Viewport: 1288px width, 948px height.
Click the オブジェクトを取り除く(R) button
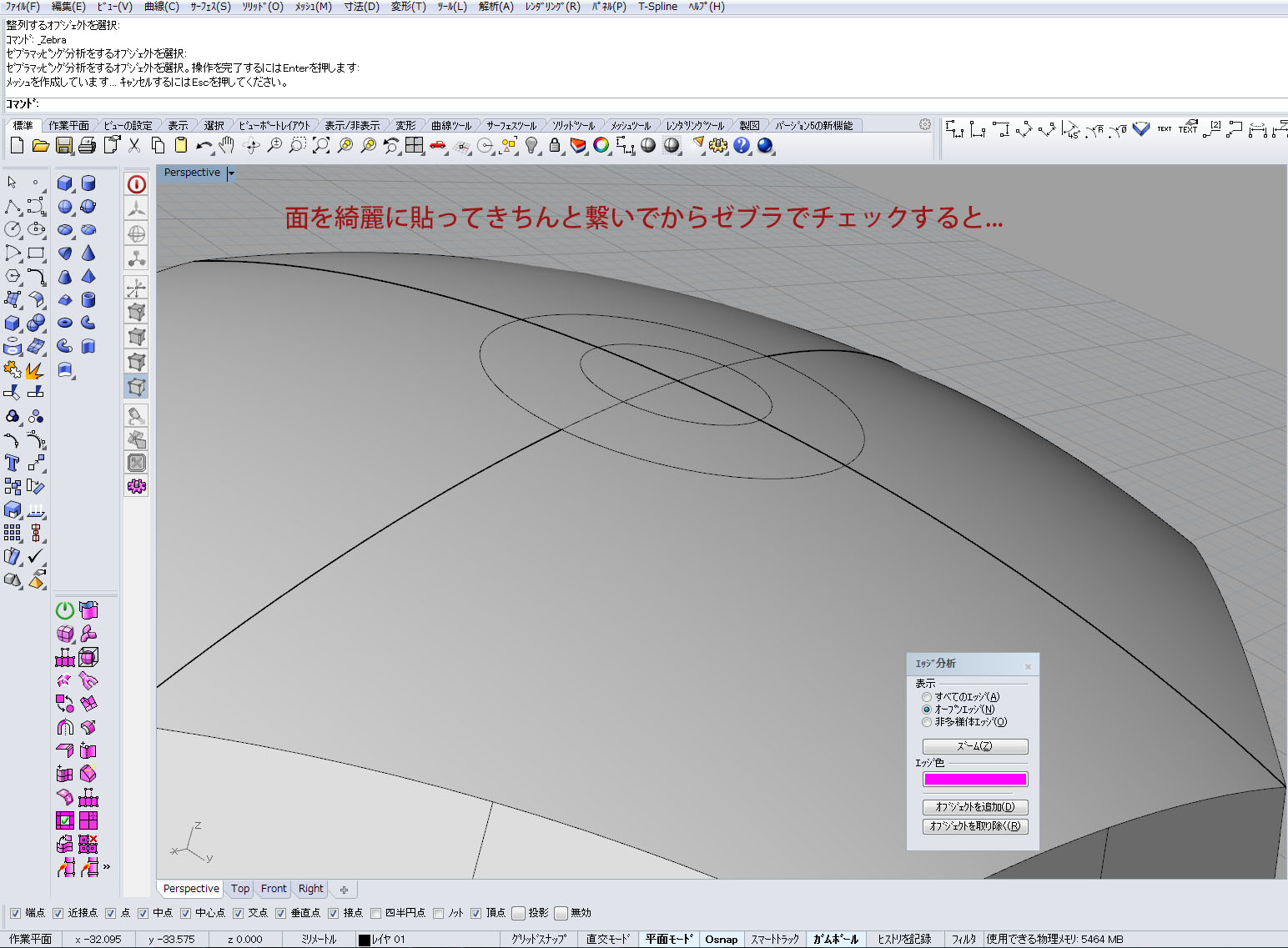(975, 826)
